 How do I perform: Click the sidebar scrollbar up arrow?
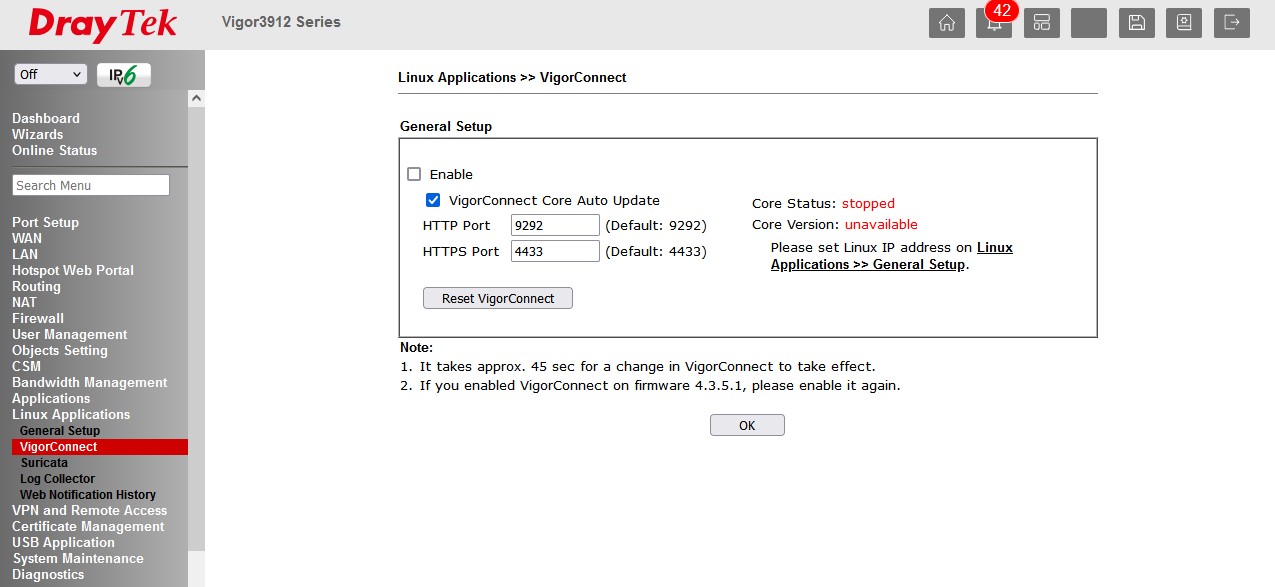click(x=196, y=98)
